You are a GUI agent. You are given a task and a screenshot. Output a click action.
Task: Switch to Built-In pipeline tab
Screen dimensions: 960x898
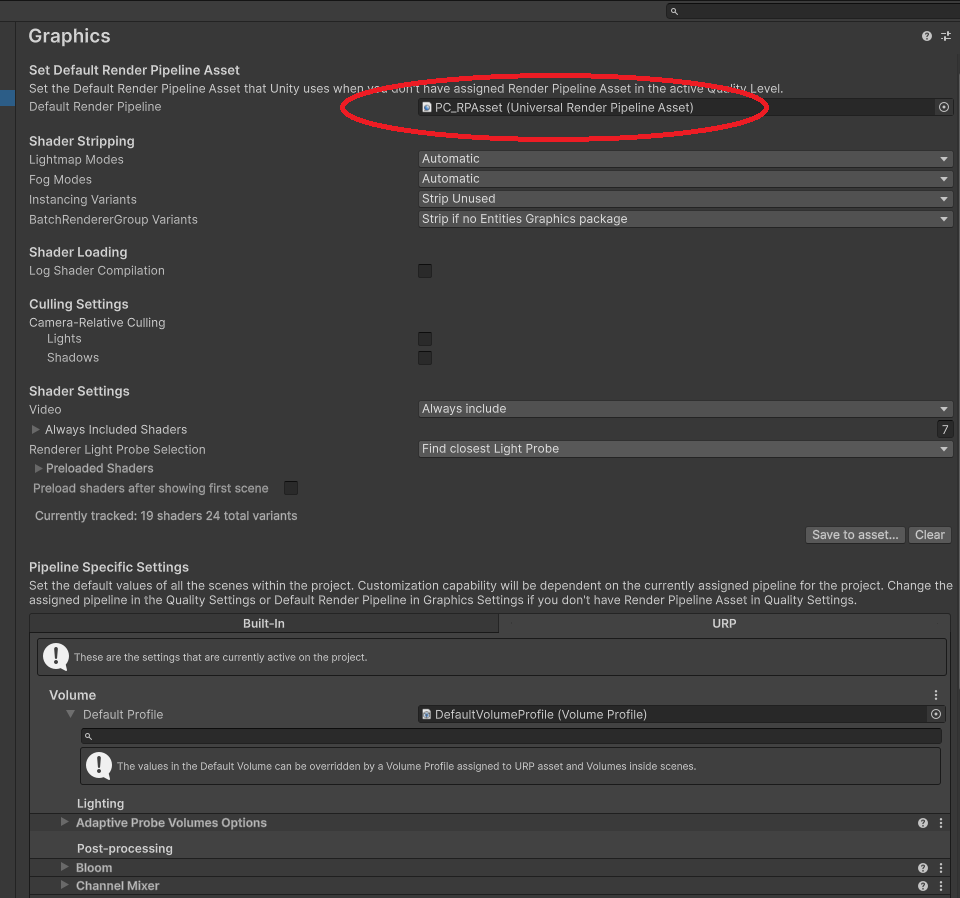click(x=264, y=623)
